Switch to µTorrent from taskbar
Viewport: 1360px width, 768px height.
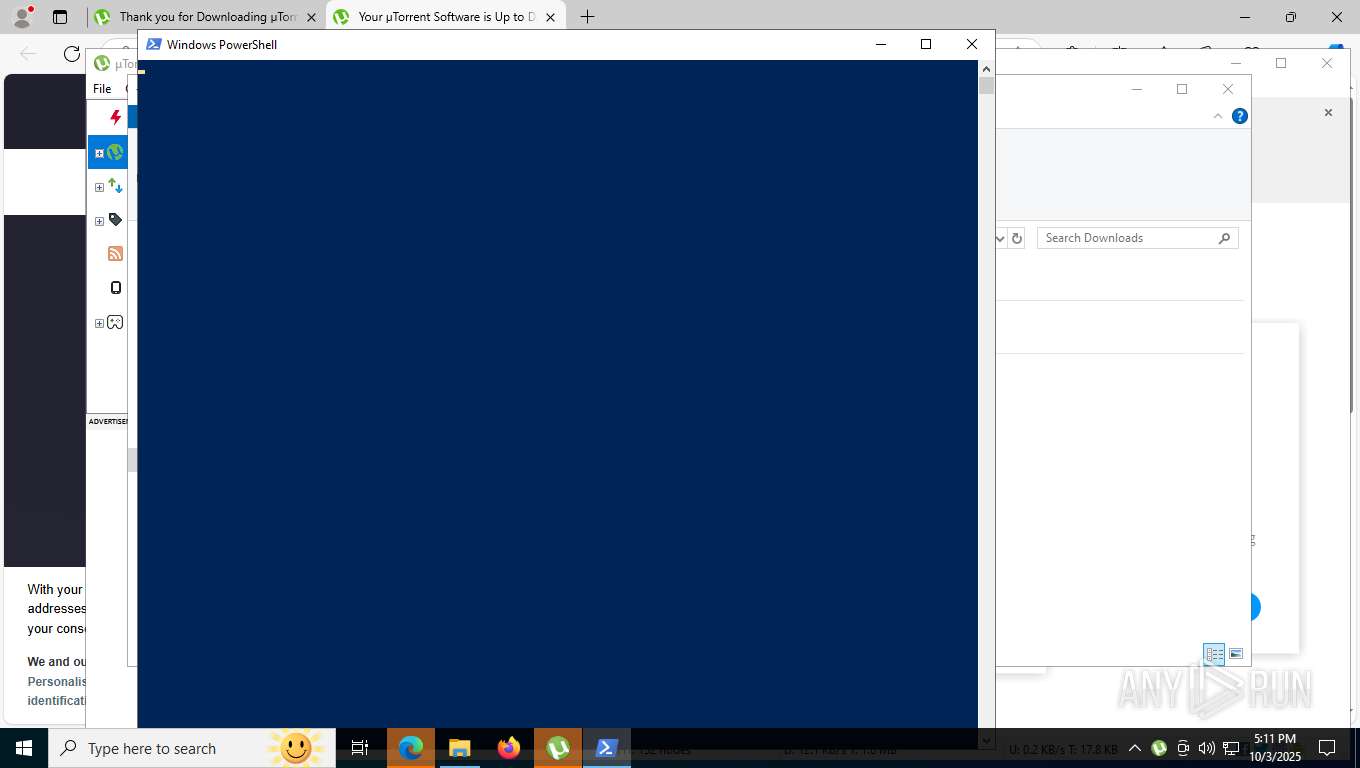(x=557, y=748)
